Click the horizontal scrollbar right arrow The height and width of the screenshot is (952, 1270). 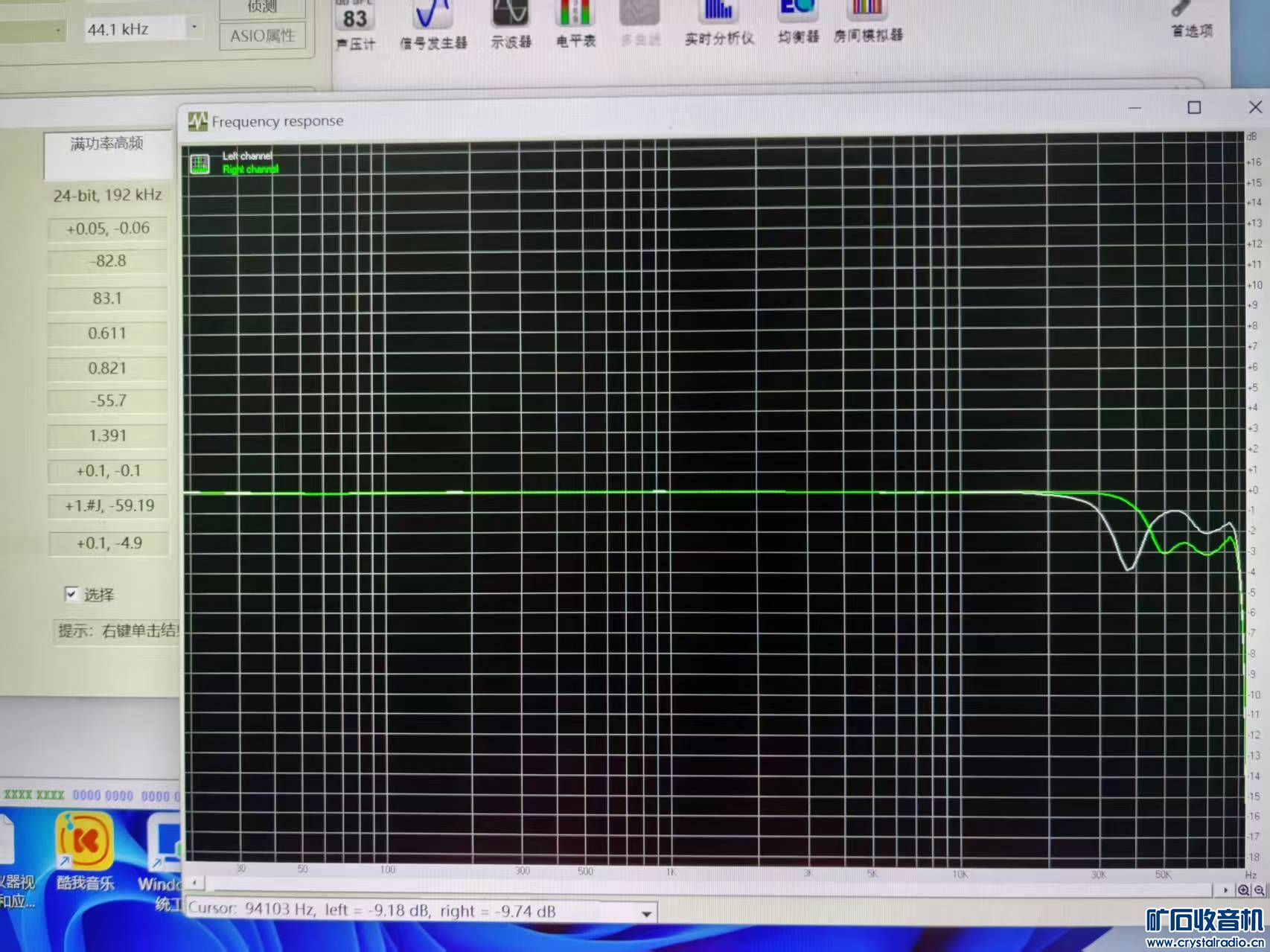pos(1225,890)
